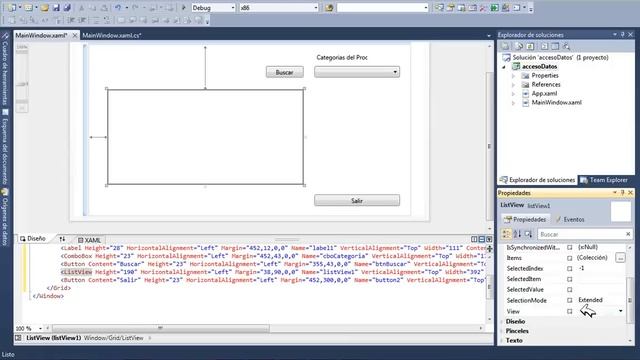Screen dimensions: 640x360
Task: Click the green Extension Manager toolbar icon
Action: (x=494, y=7)
